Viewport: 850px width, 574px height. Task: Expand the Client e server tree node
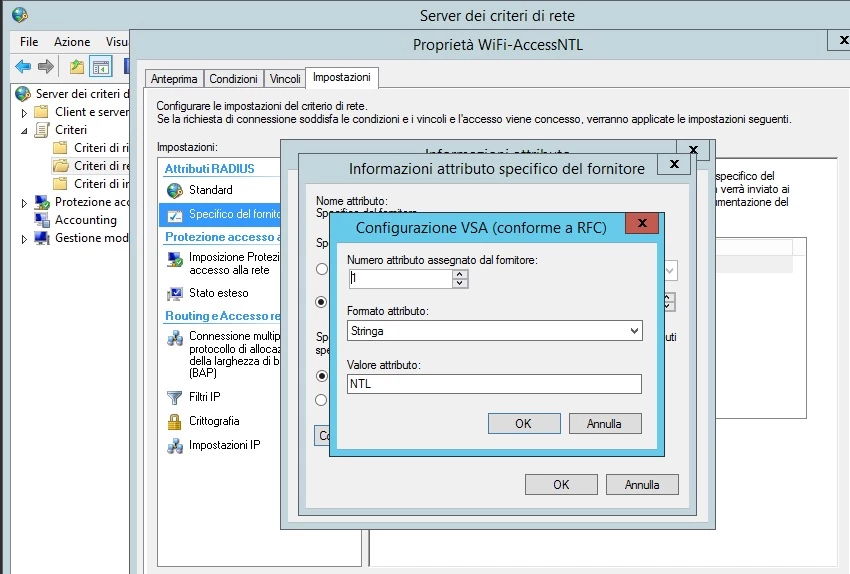click(x=24, y=113)
